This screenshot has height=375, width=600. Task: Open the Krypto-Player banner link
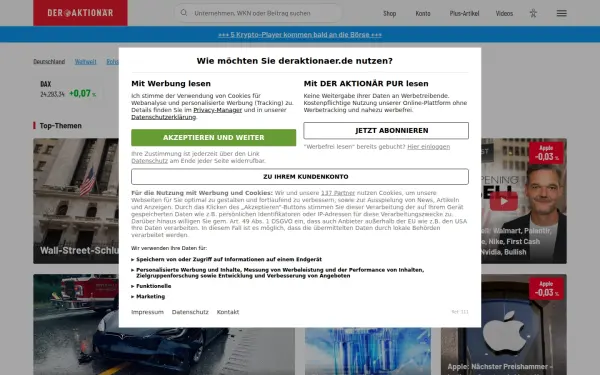(300, 34)
